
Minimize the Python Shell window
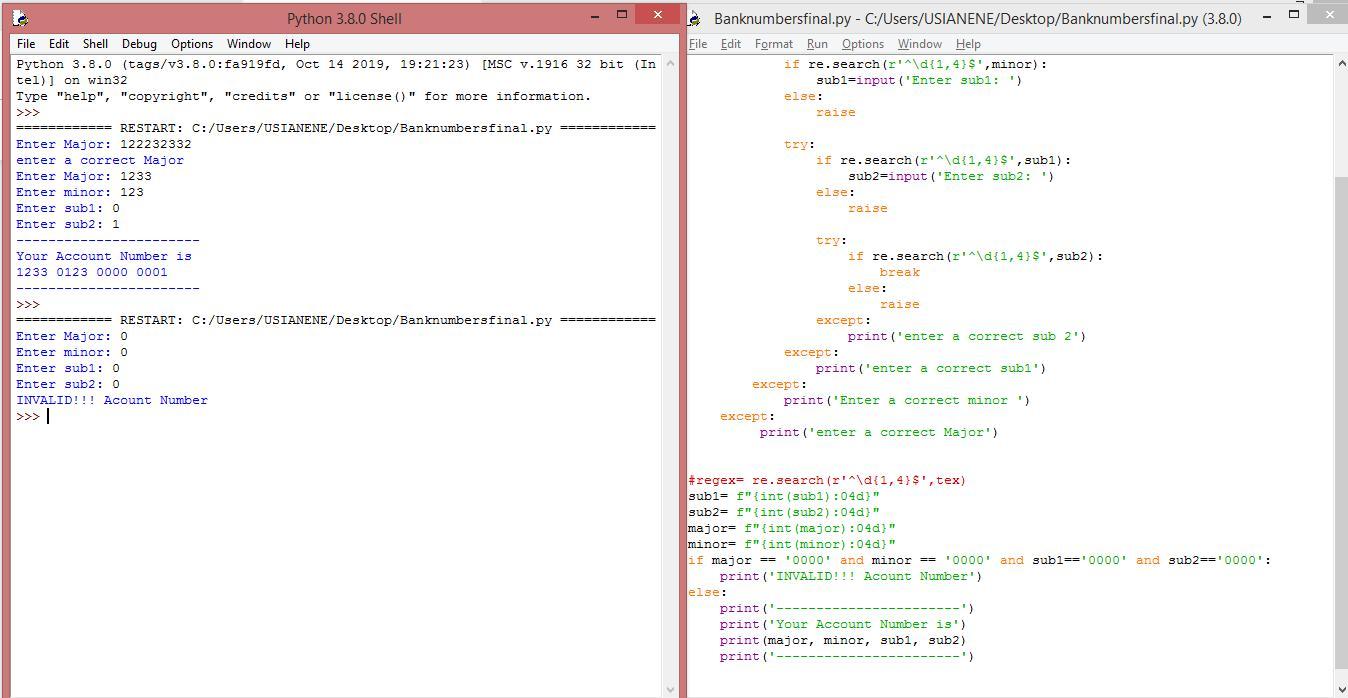click(x=595, y=16)
